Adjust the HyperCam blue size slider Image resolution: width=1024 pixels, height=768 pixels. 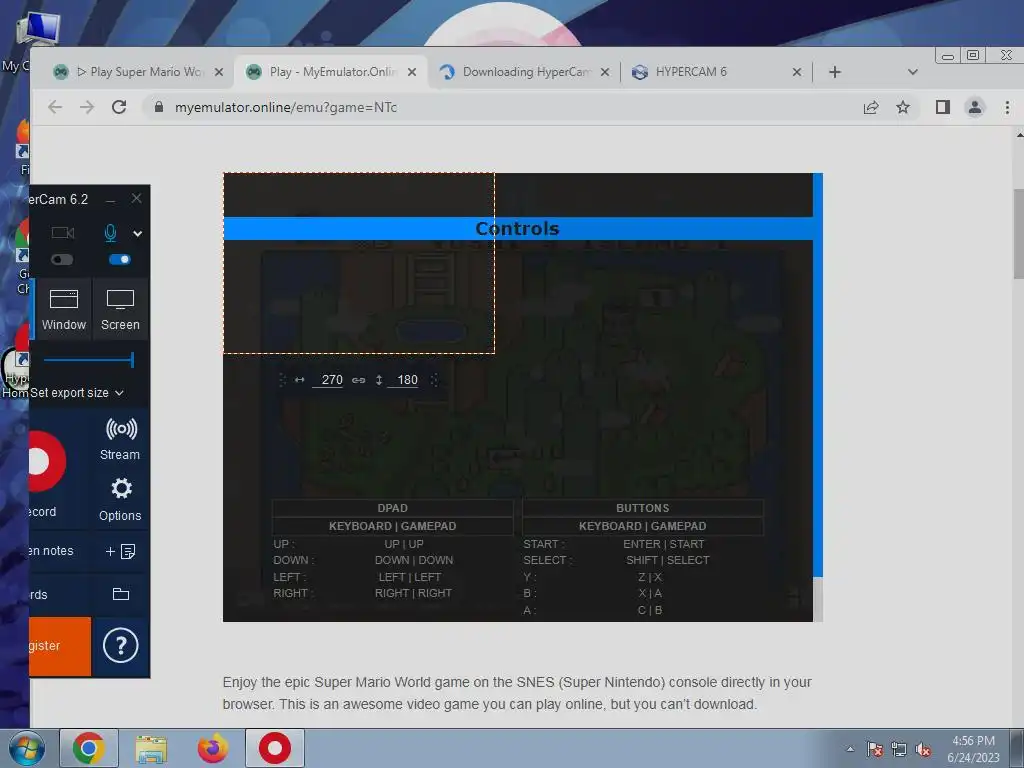[x=89, y=360]
